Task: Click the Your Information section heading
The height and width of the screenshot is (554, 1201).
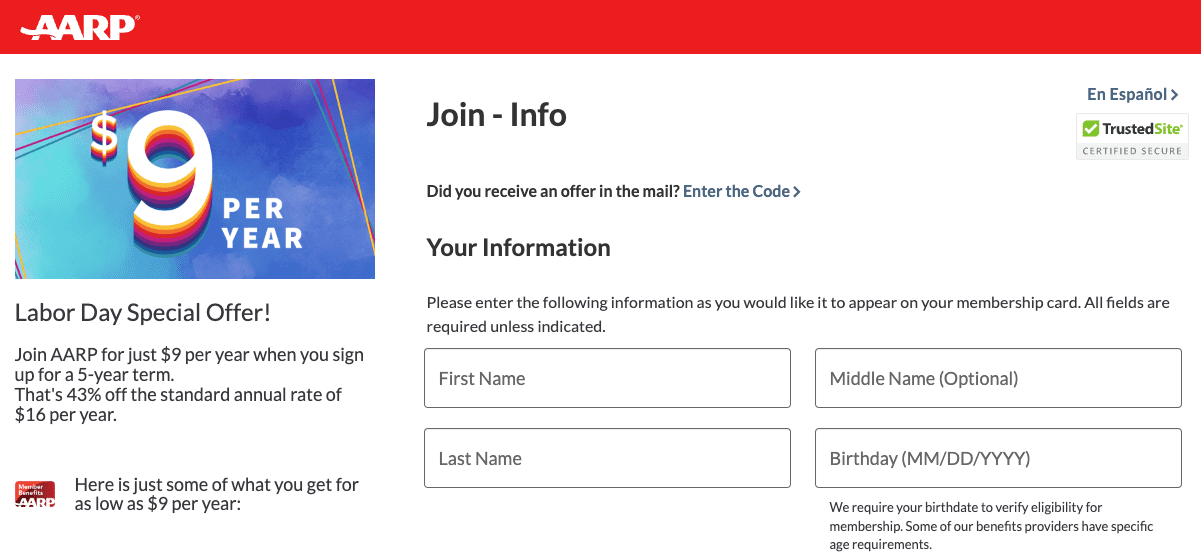Action: (x=518, y=247)
